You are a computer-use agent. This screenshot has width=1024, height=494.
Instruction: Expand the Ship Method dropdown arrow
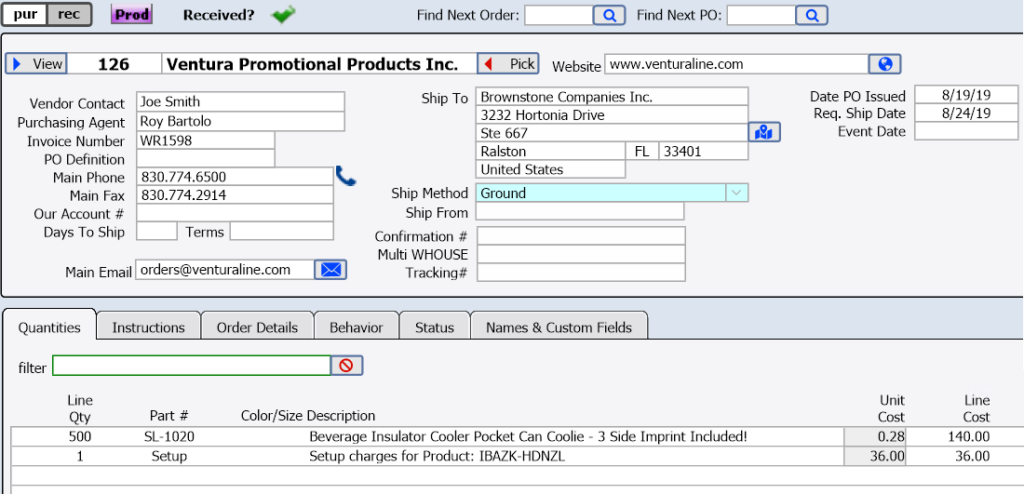(737, 193)
